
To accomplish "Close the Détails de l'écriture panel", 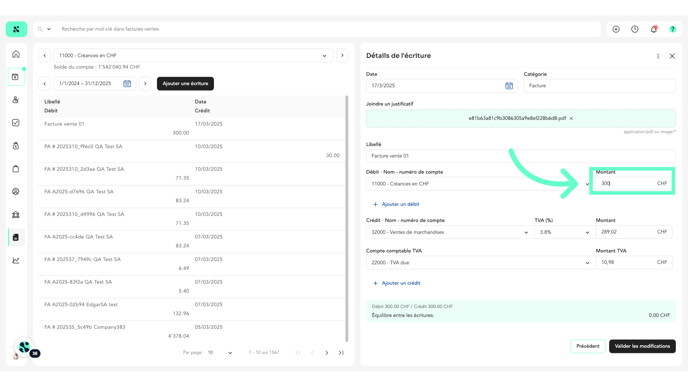I will click(672, 56).
